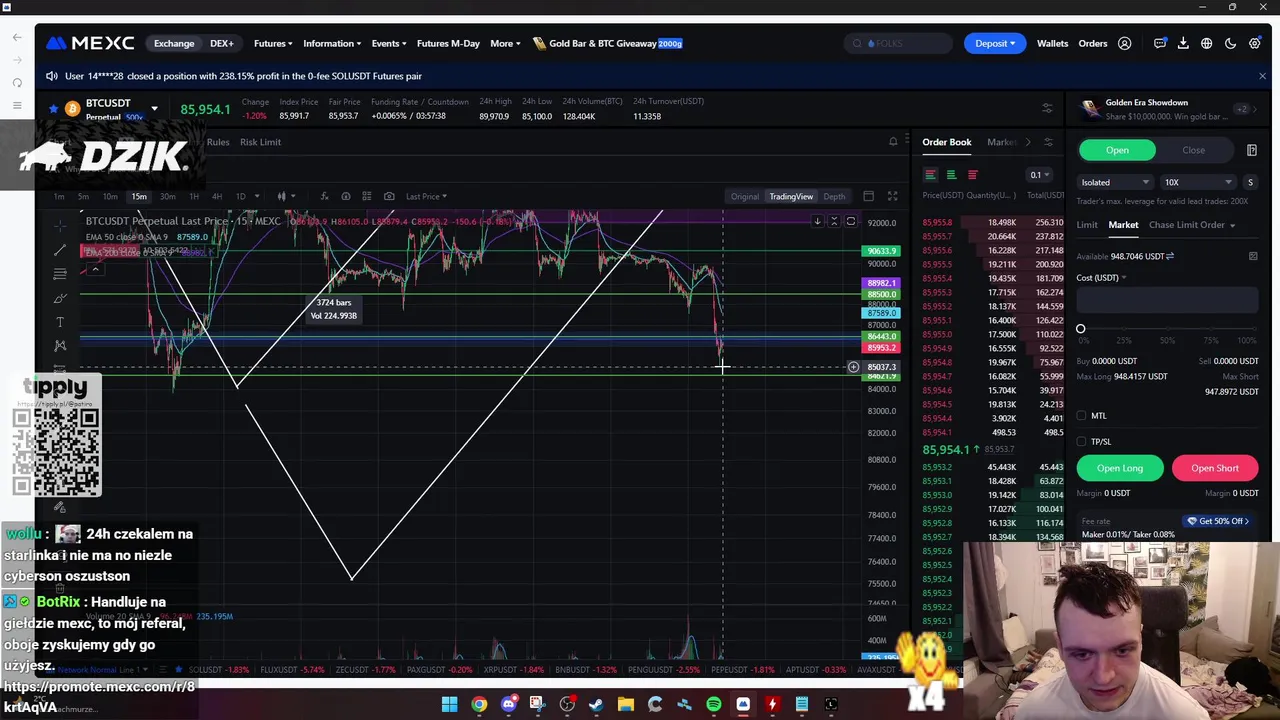Screen dimensions: 1280x720
Task: Show bids-only order book view
Action: point(951,175)
